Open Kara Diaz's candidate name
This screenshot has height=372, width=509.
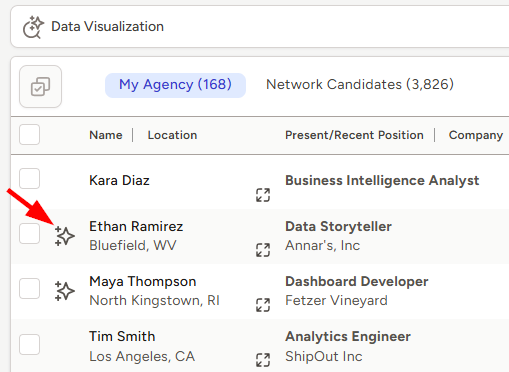point(119,180)
